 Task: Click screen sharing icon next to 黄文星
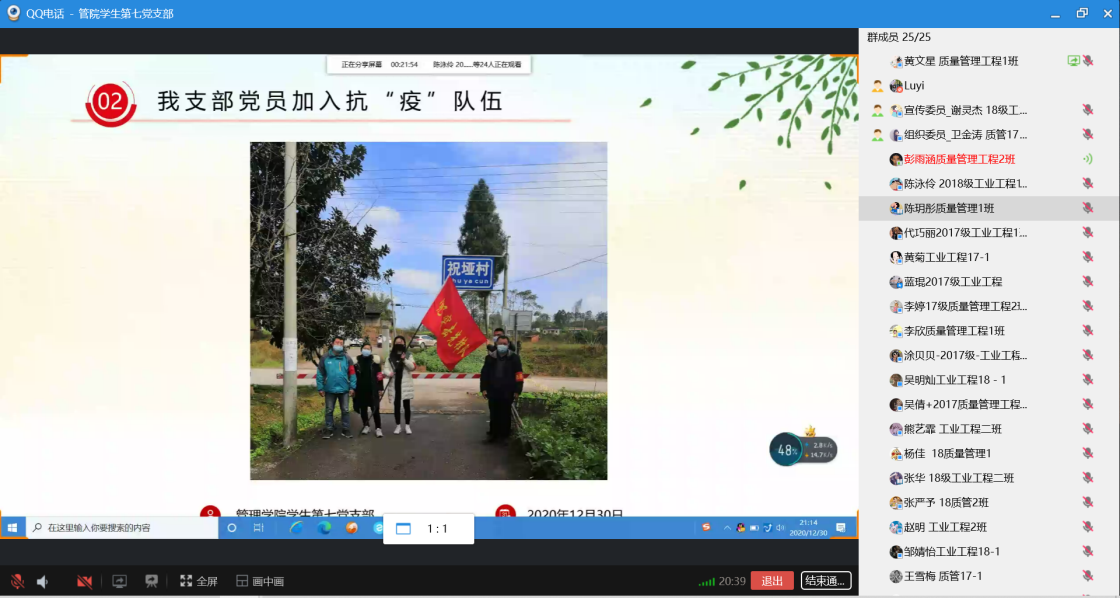[x=1073, y=61]
